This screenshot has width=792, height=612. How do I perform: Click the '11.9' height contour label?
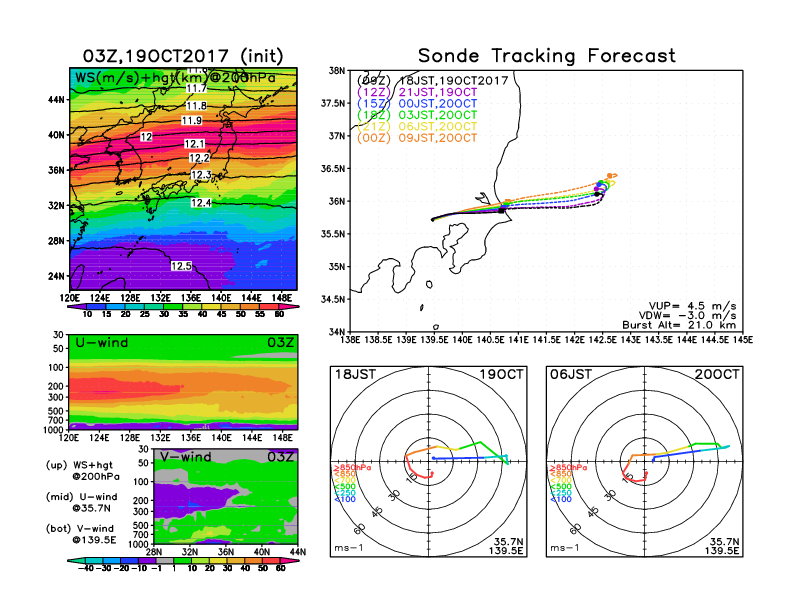(x=191, y=121)
